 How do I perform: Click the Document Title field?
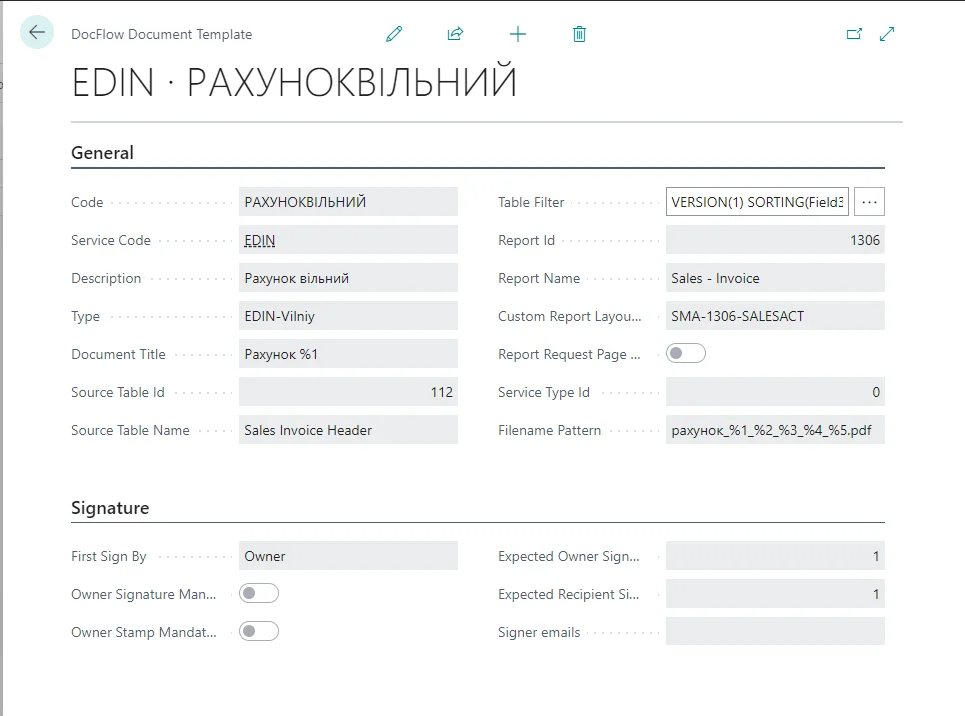click(347, 354)
